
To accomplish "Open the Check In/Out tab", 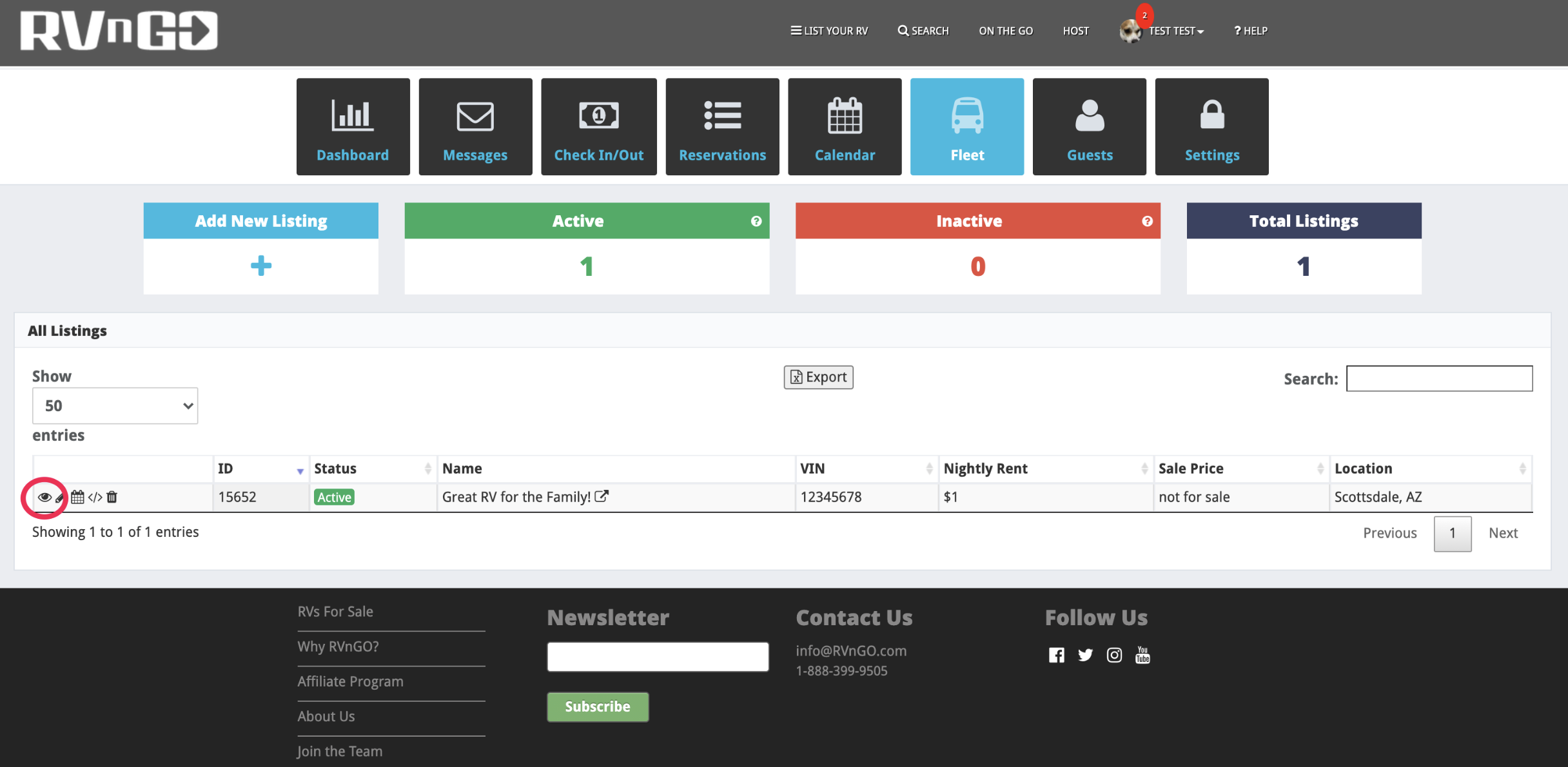I will [x=598, y=127].
